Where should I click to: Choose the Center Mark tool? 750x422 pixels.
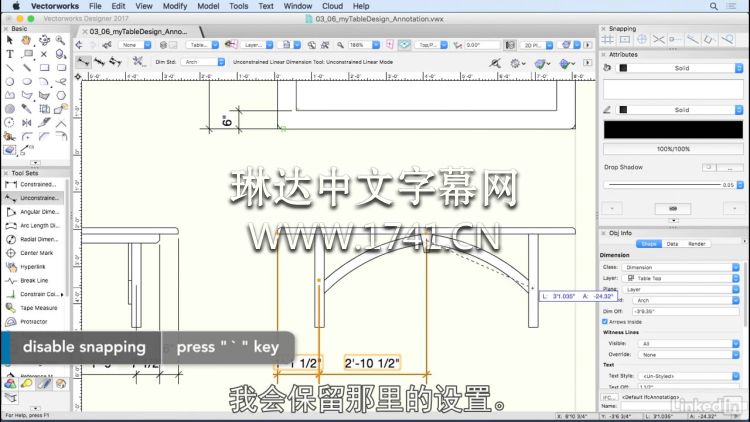(x=33, y=253)
